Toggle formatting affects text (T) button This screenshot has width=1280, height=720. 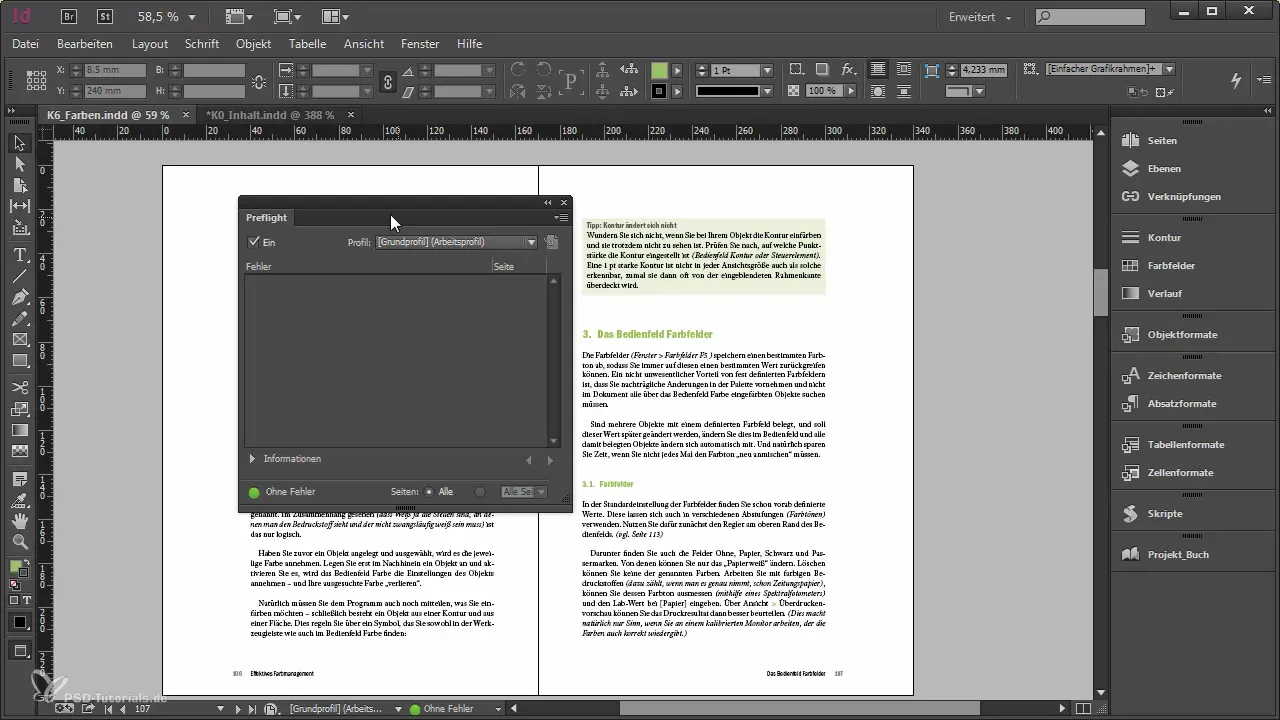27,600
